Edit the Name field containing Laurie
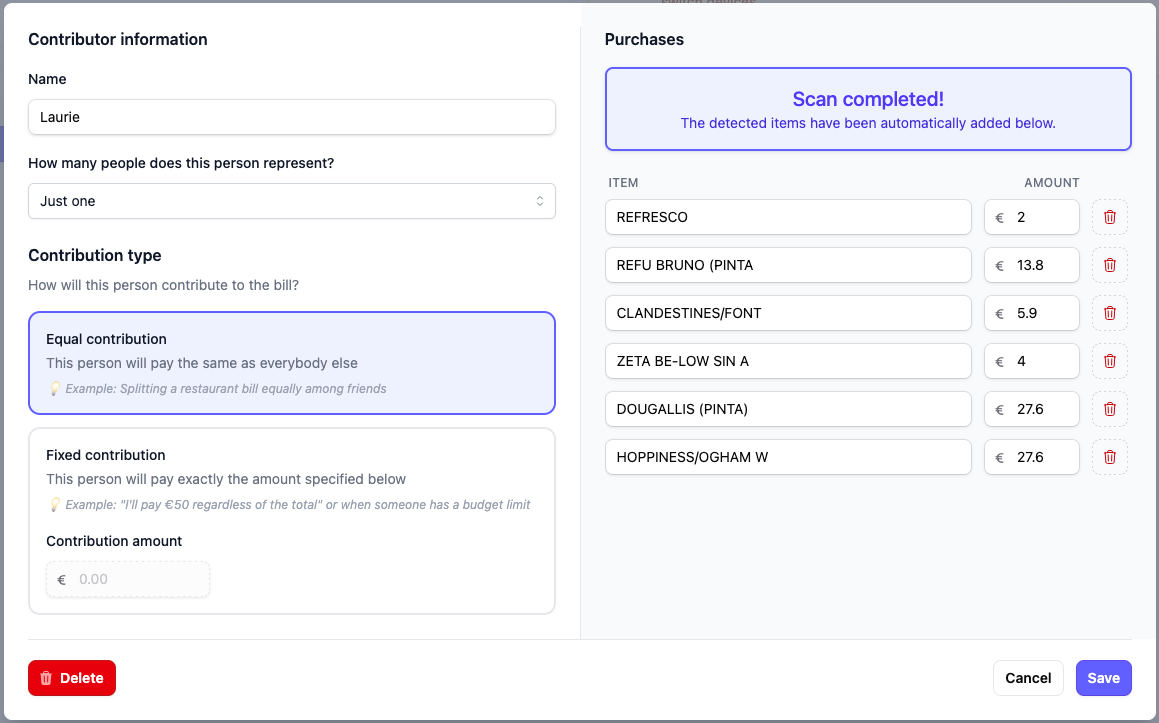The height and width of the screenshot is (723, 1159). pos(292,117)
